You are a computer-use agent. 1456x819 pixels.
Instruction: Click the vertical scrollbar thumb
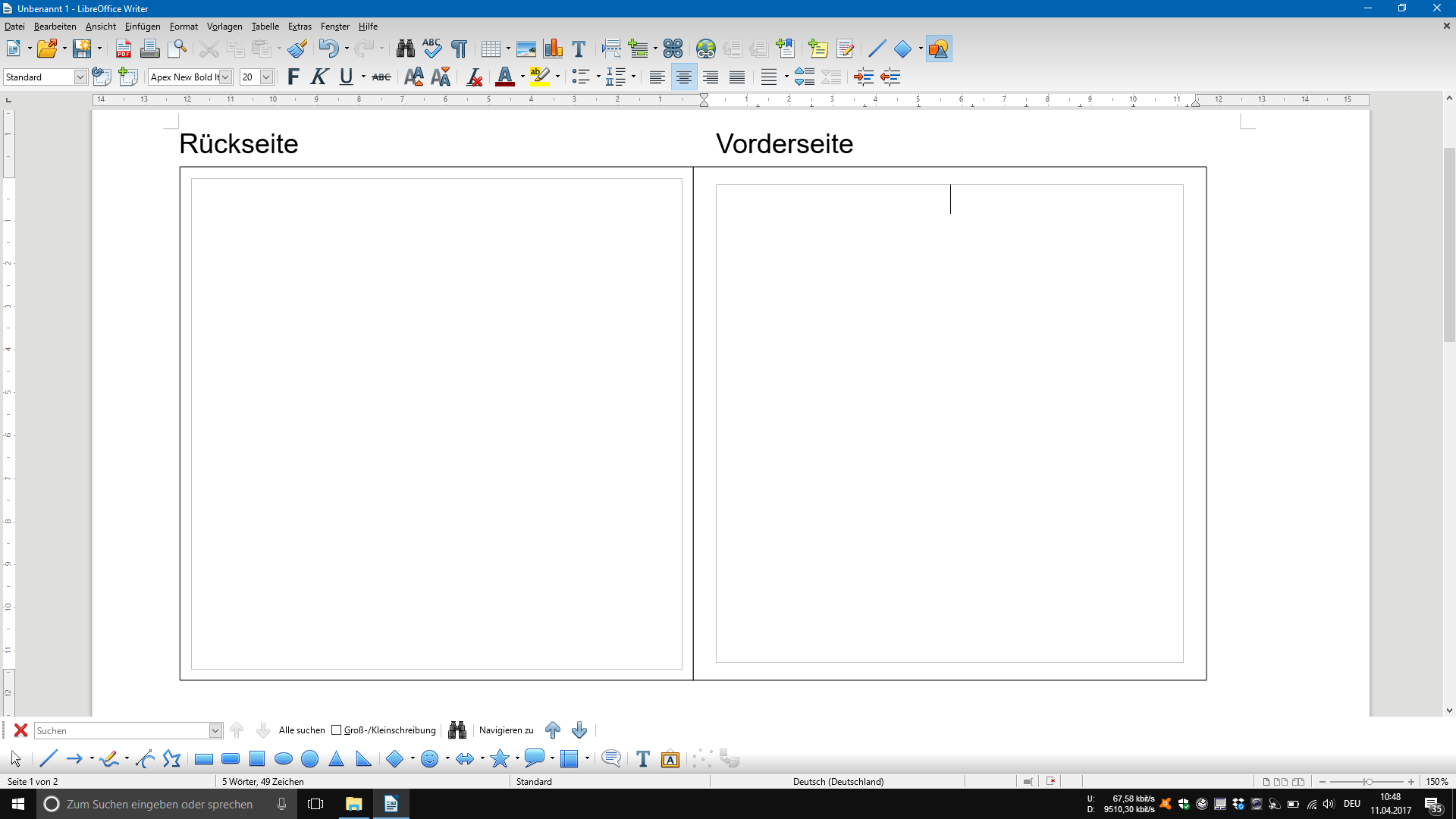pos(1449,244)
